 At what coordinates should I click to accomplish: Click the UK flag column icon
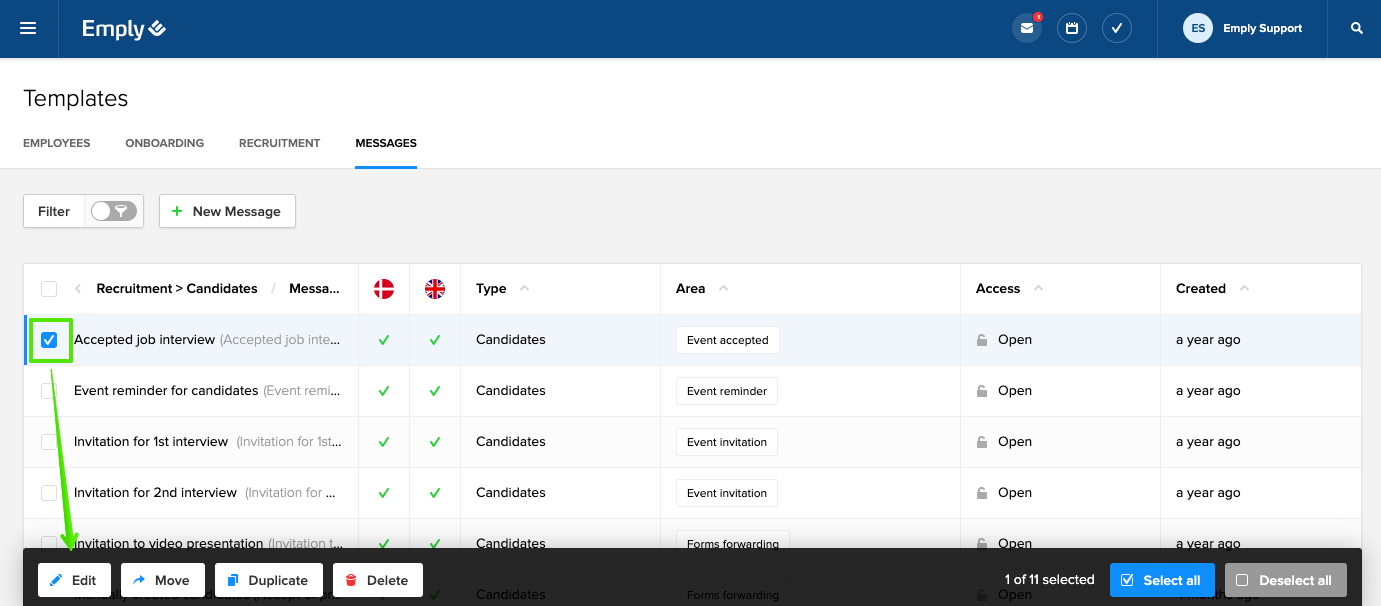tap(435, 289)
